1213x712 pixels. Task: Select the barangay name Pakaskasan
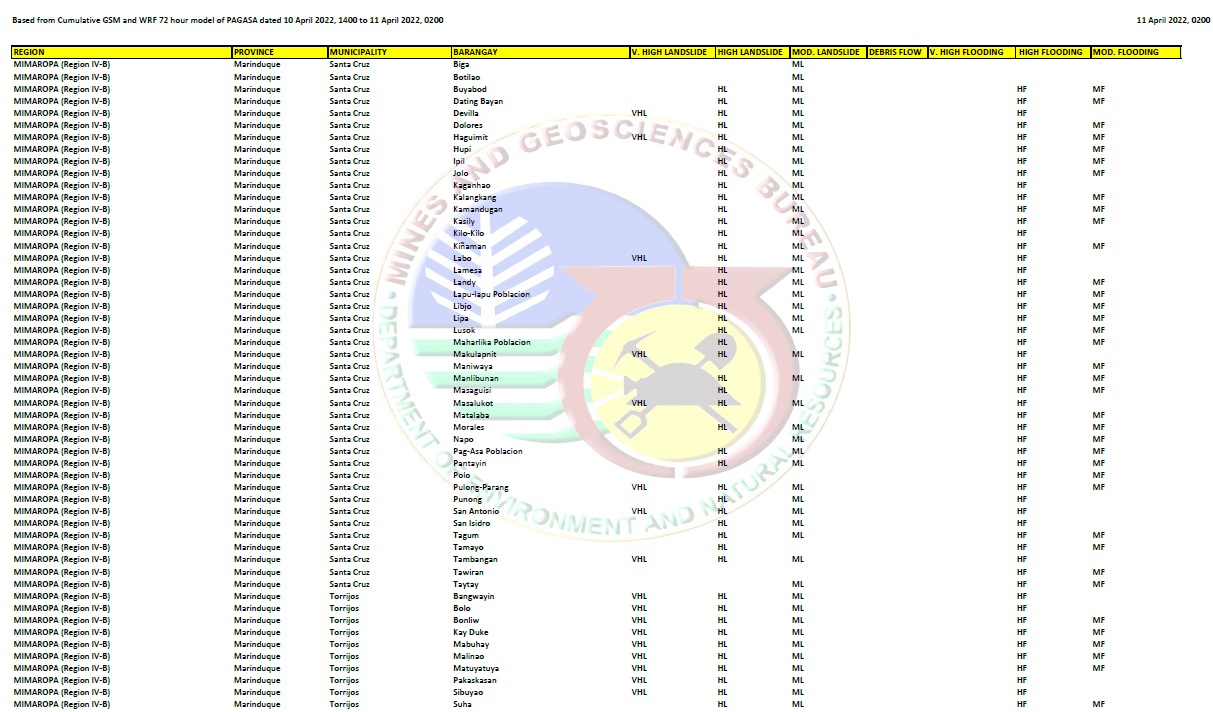(x=475, y=680)
